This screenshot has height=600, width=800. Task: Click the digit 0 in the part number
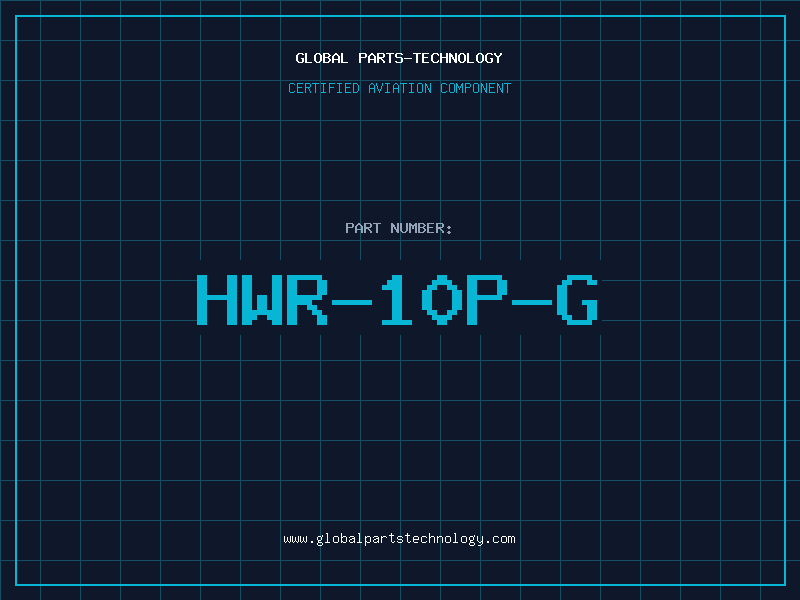click(x=442, y=300)
